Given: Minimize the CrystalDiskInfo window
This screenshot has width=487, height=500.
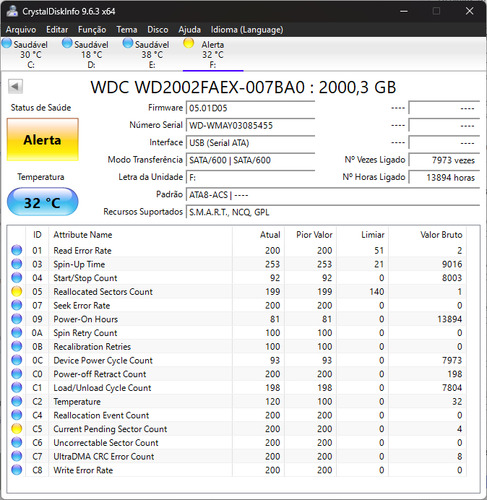Looking at the screenshot, I should pos(404,11).
